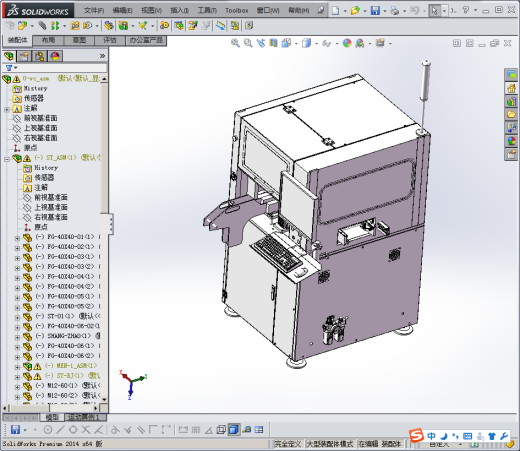This screenshot has width=520, height=451.
Task: Open the DisplayManager color ball tab
Action: tap(55, 56)
